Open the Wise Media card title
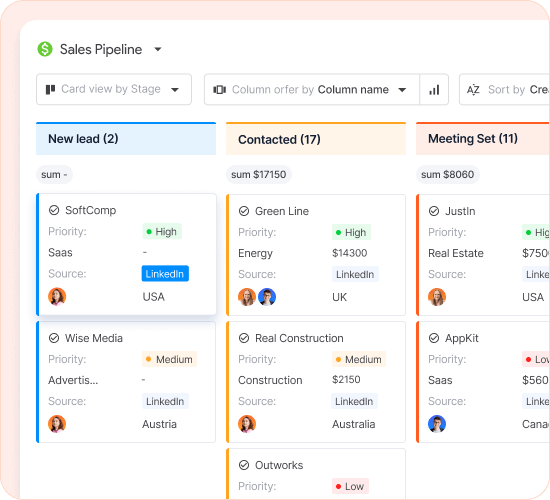This screenshot has width=550, height=500. (94, 338)
